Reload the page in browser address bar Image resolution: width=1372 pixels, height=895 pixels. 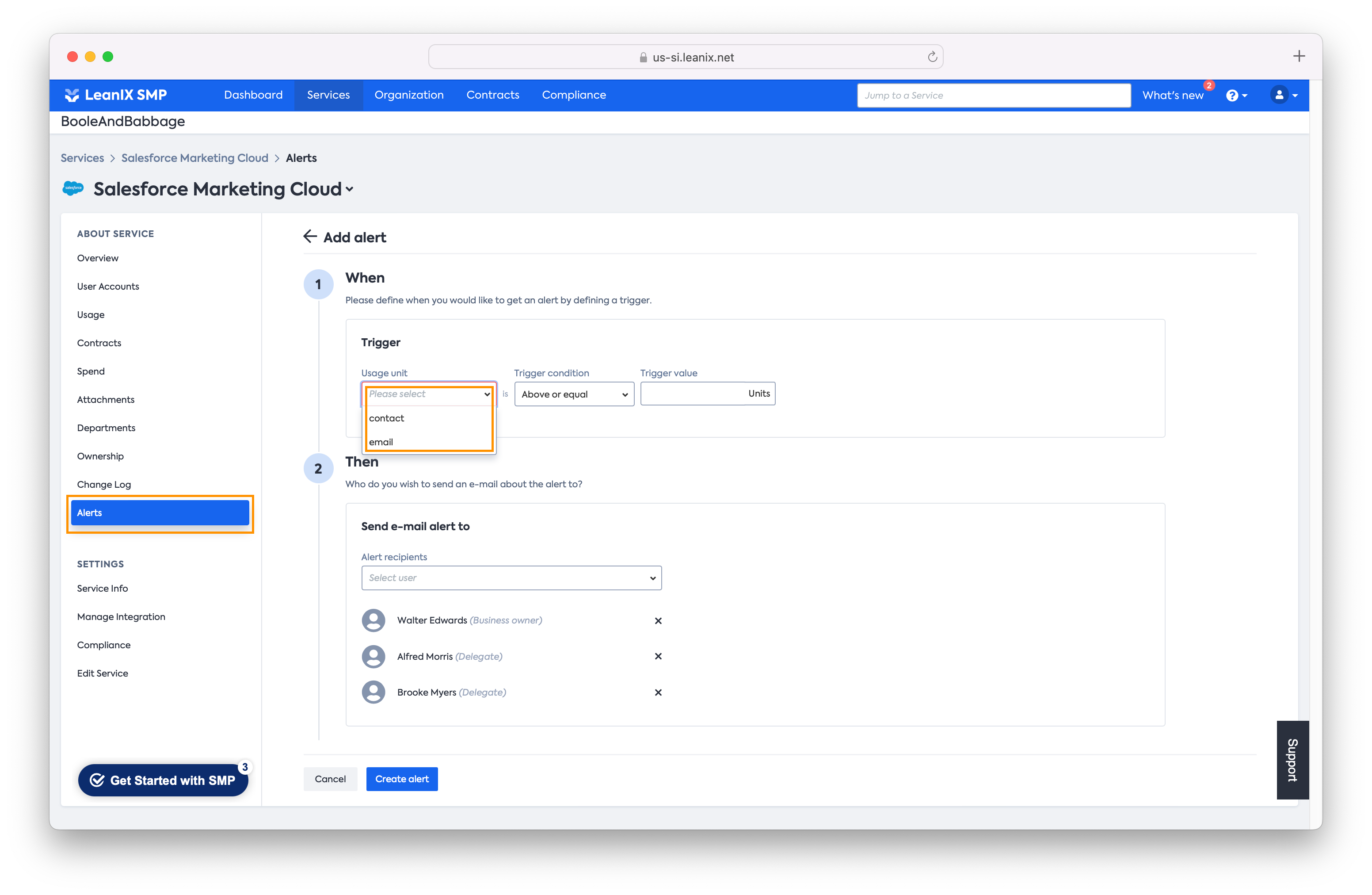tap(932, 57)
